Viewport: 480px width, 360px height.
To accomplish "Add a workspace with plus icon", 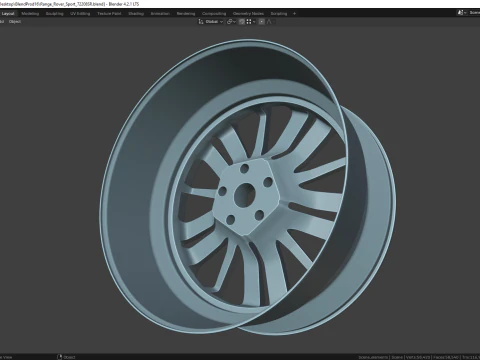I will [x=294, y=14].
